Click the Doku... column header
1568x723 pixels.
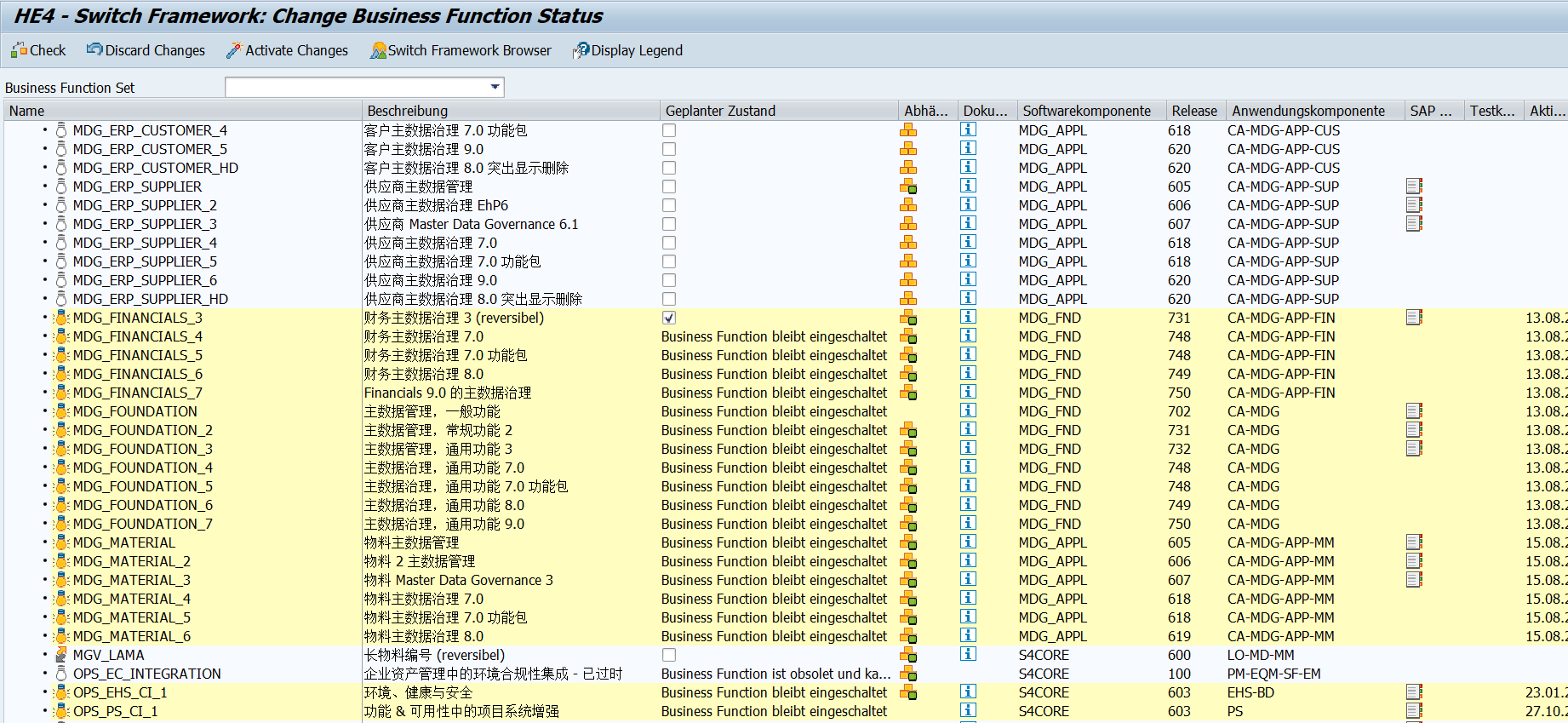(x=987, y=111)
